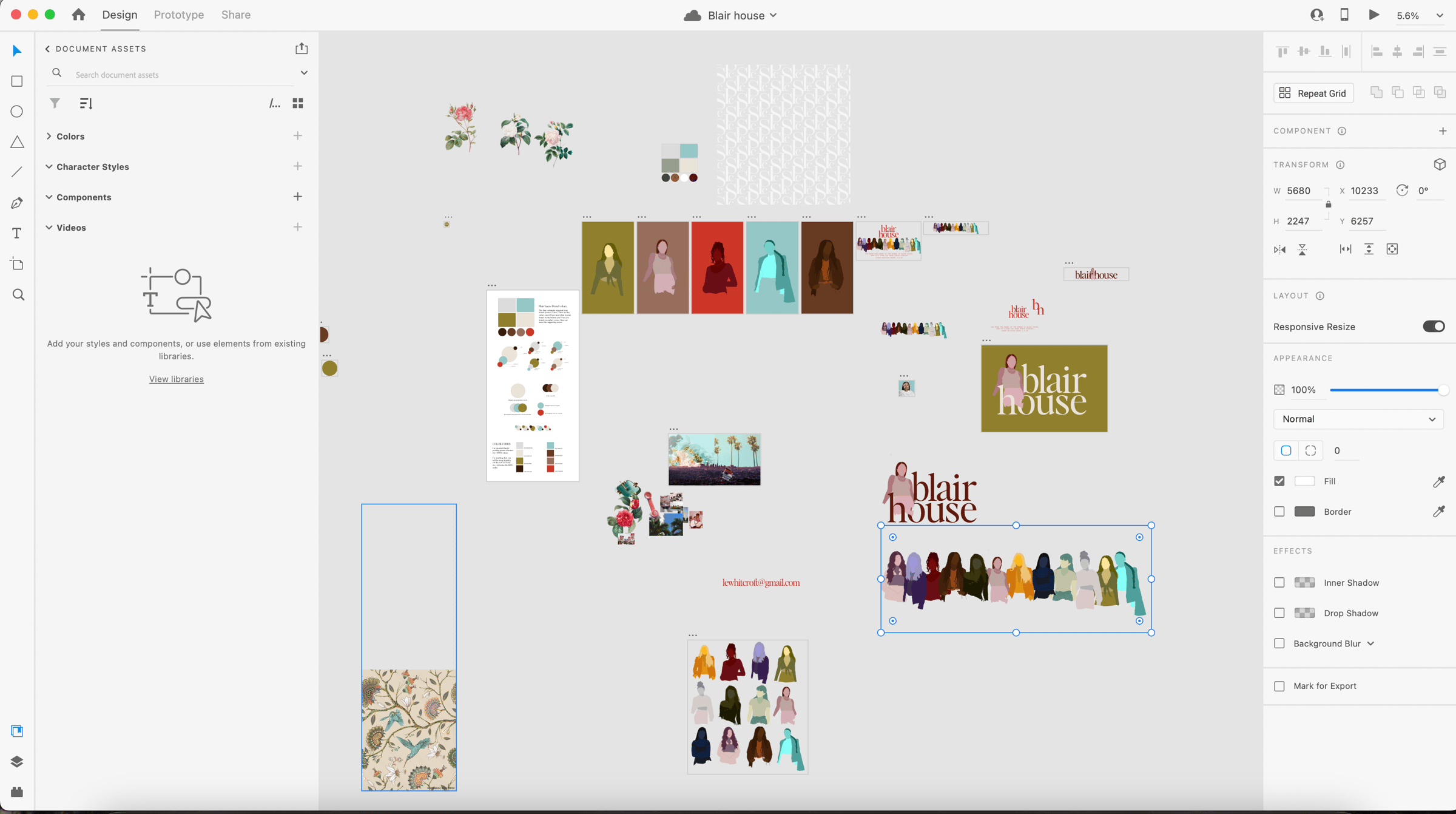Expand the Colors section
Image resolution: width=1456 pixels, height=814 pixels.
coord(49,136)
